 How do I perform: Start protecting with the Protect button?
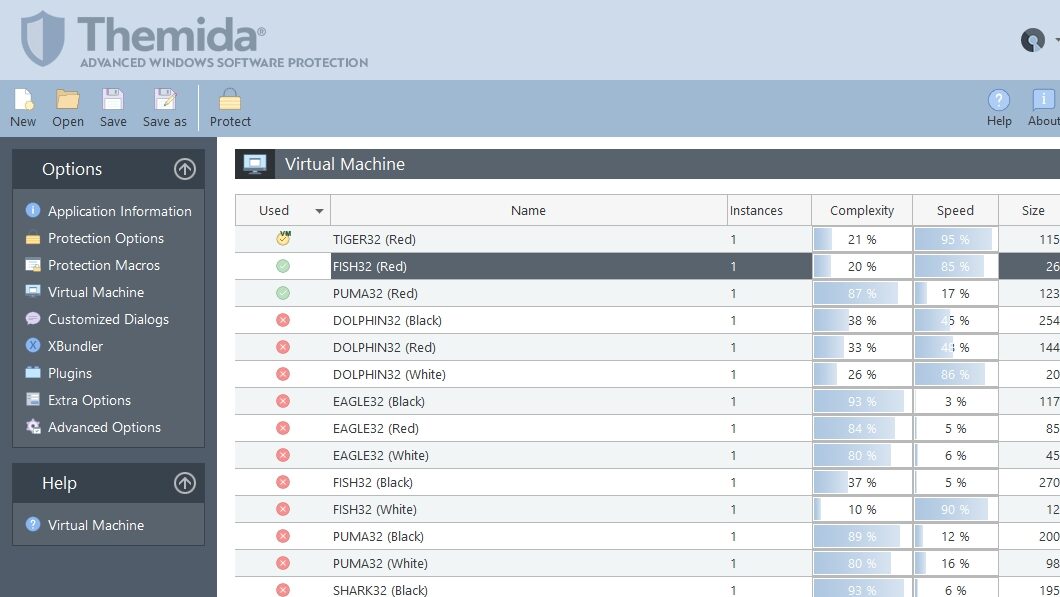tap(231, 106)
